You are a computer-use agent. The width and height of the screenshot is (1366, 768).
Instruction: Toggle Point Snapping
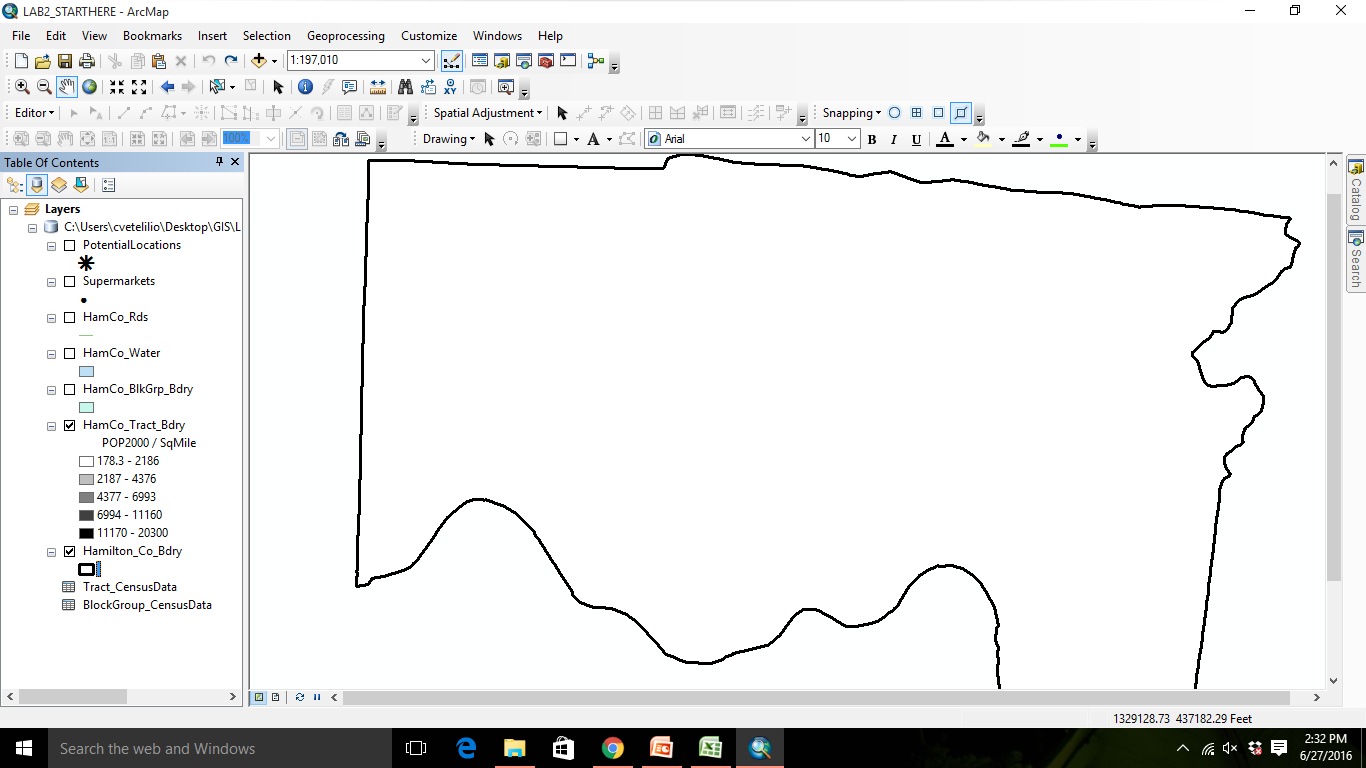(x=894, y=113)
